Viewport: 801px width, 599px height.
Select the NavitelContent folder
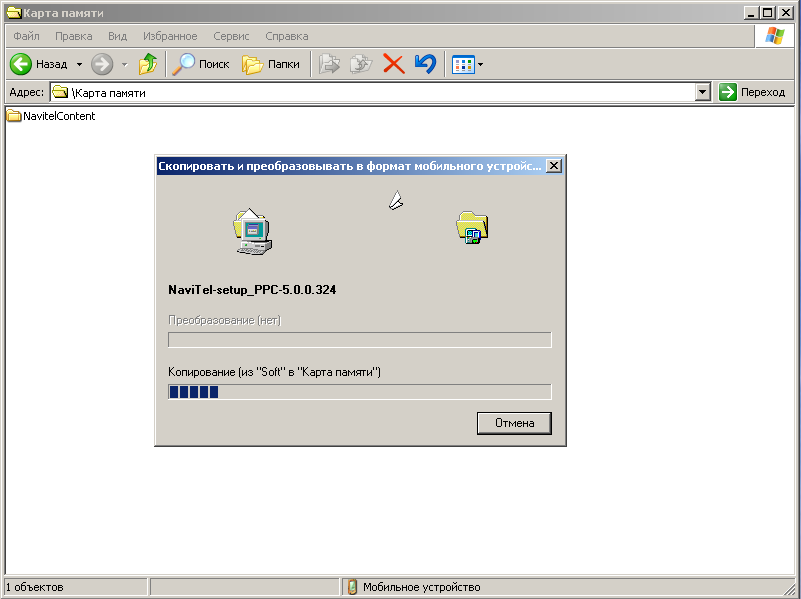(x=58, y=116)
